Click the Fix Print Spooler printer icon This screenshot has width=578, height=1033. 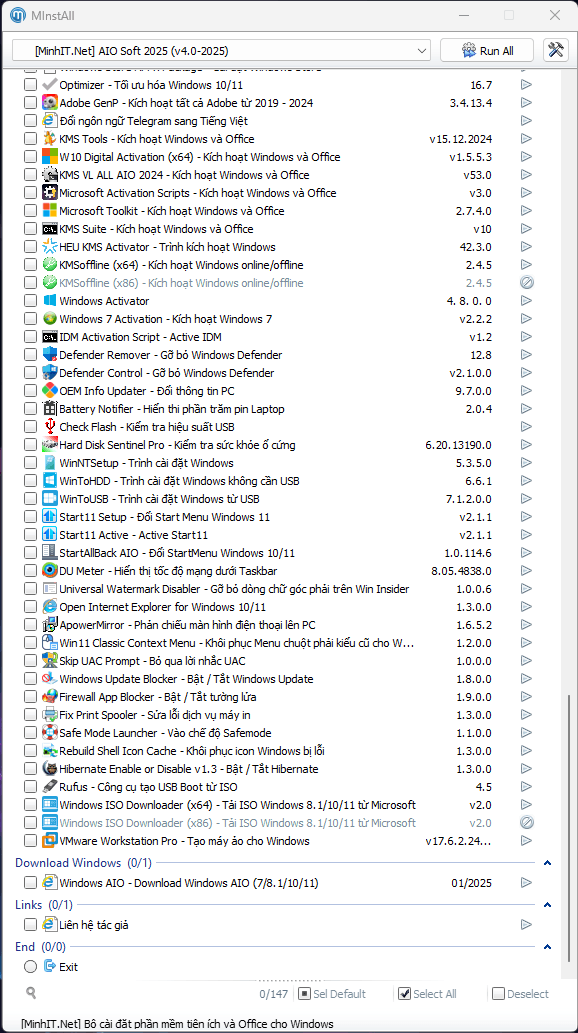pos(49,715)
